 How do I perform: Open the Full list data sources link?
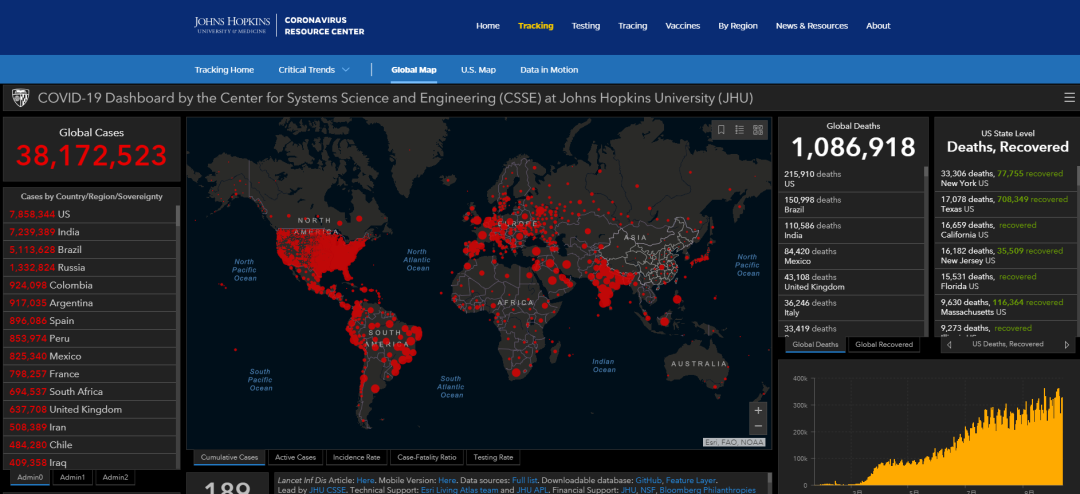pyautogui.click(x=526, y=480)
